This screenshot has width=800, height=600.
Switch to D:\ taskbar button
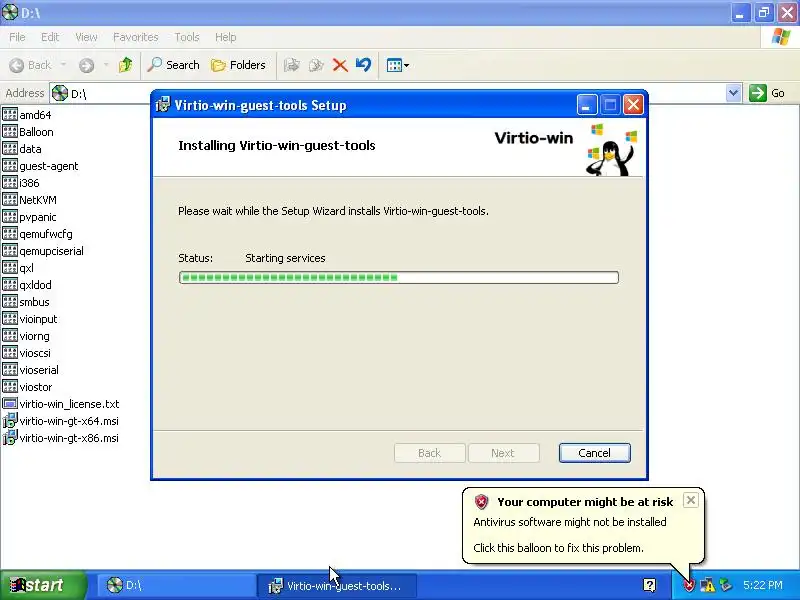pos(175,585)
